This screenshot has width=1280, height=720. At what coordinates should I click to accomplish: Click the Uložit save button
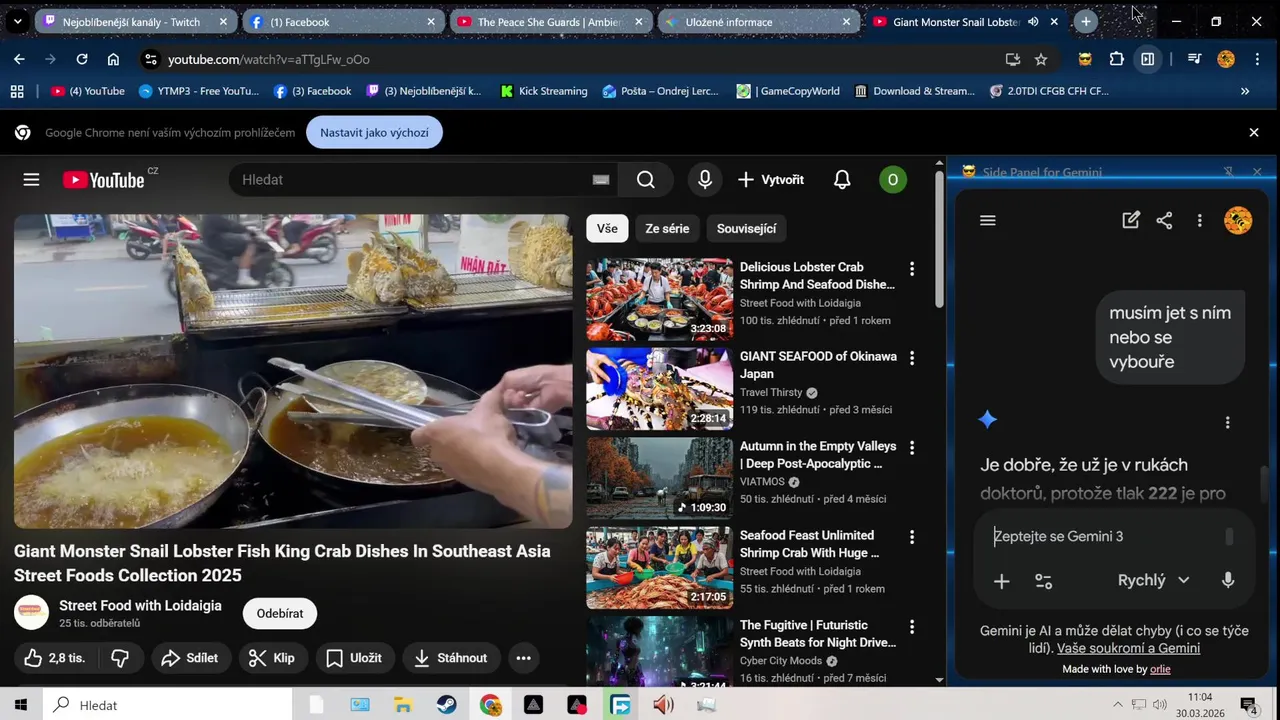click(x=354, y=658)
